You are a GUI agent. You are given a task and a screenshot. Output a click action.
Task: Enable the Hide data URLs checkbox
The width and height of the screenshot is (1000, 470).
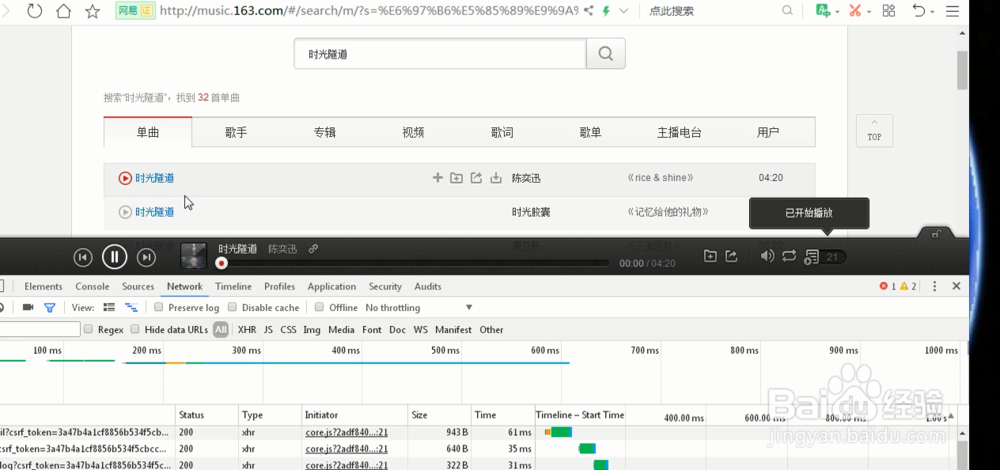tap(135, 329)
